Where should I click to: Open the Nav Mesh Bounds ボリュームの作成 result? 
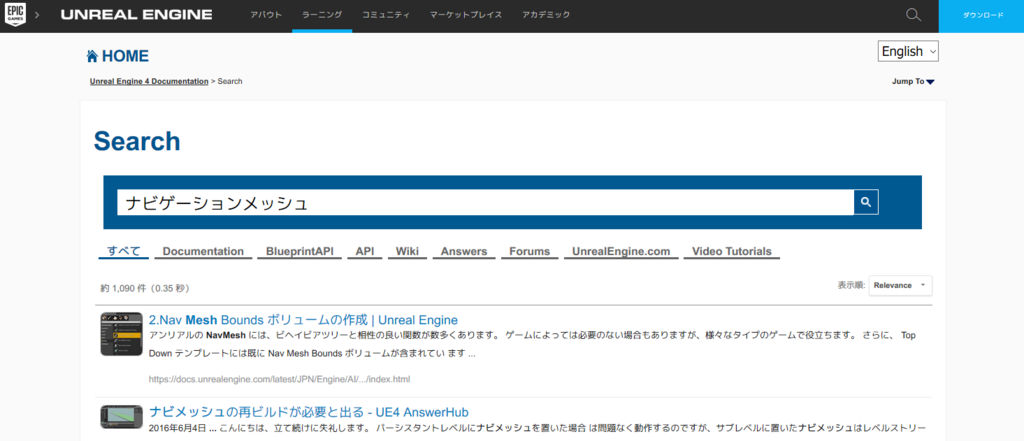304,320
